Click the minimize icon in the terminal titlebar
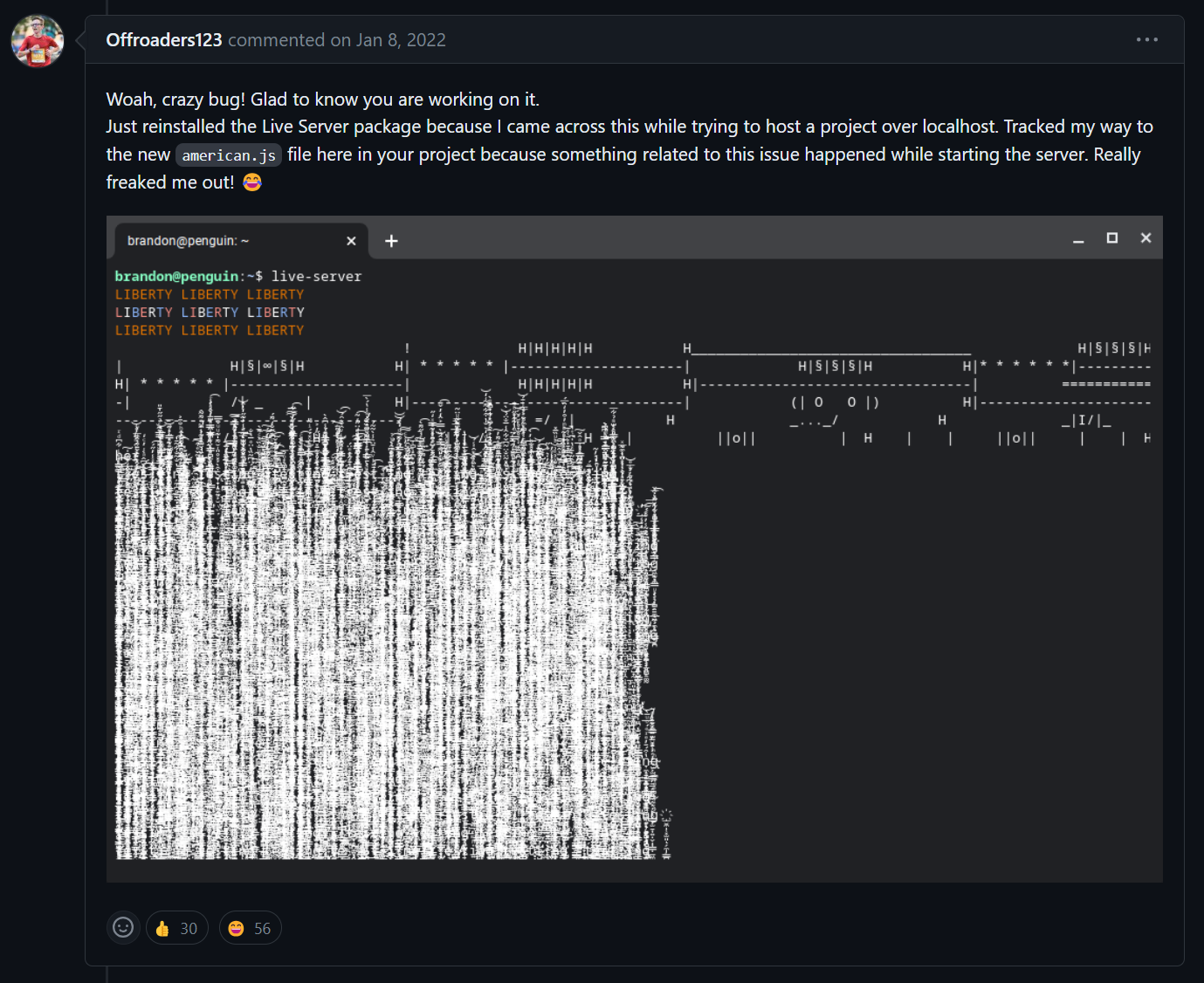Image resolution: width=1204 pixels, height=983 pixels. click(1079, 237)
